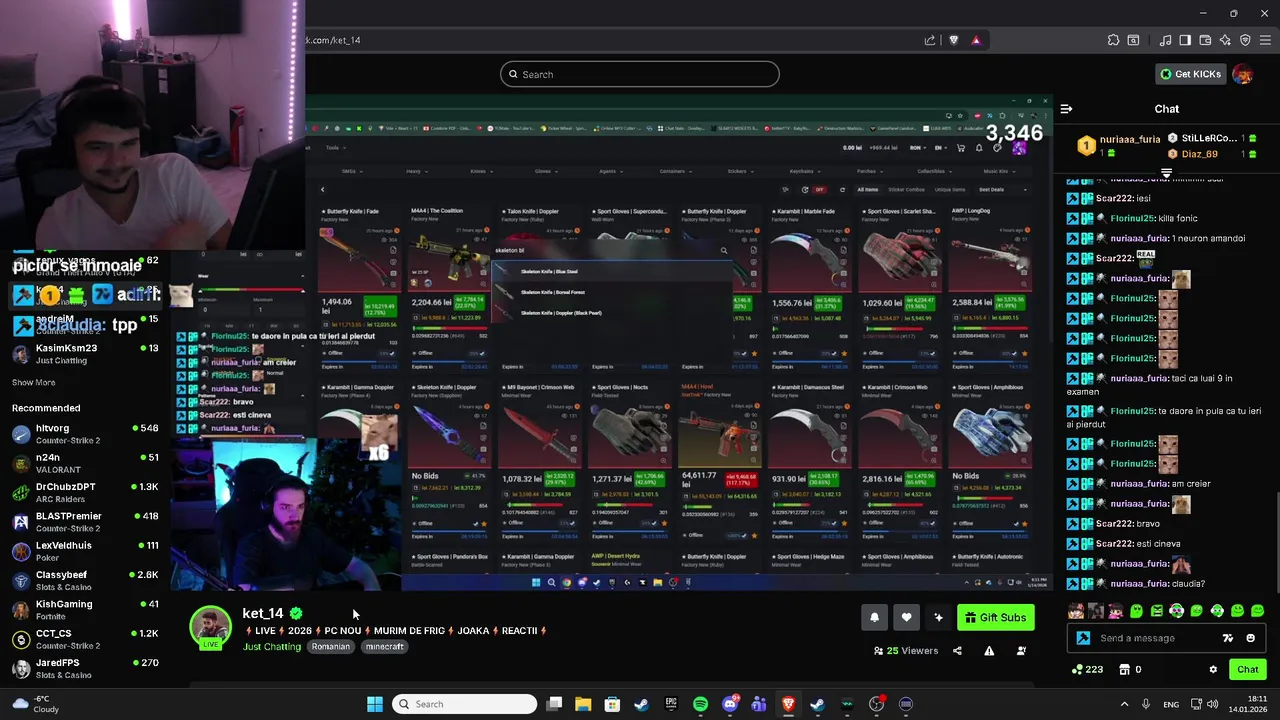Toggle the browser sidebar panel
Image resolution: width=1280 pixels, height=720 pixels.
pyautogui.click(x=1185, y=40)
